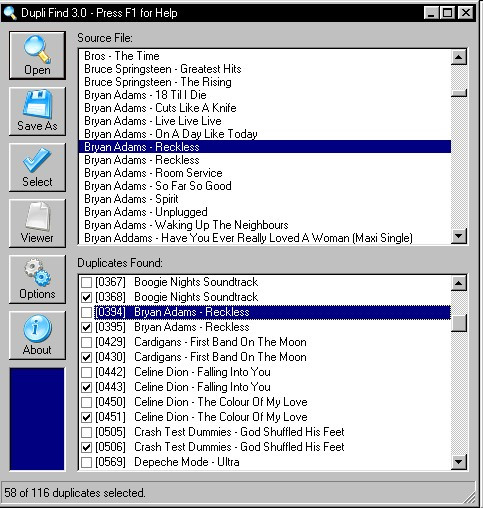Select 'Bryan Adams - Waking Up The Neighbours'
The image size is (483, 508).
point(265,225)
